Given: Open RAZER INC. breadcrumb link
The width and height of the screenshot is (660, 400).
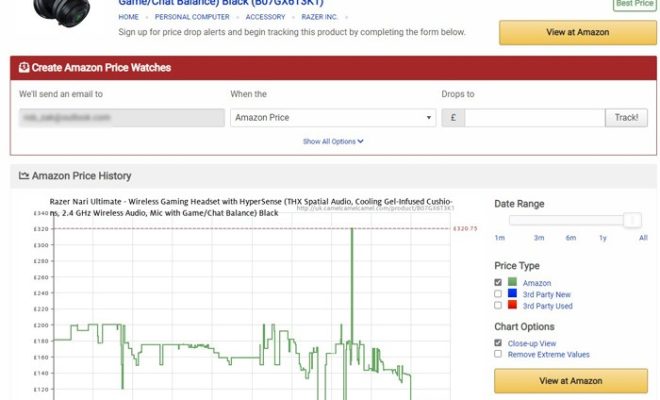Looking at the screenshot, I should point(319,17).
